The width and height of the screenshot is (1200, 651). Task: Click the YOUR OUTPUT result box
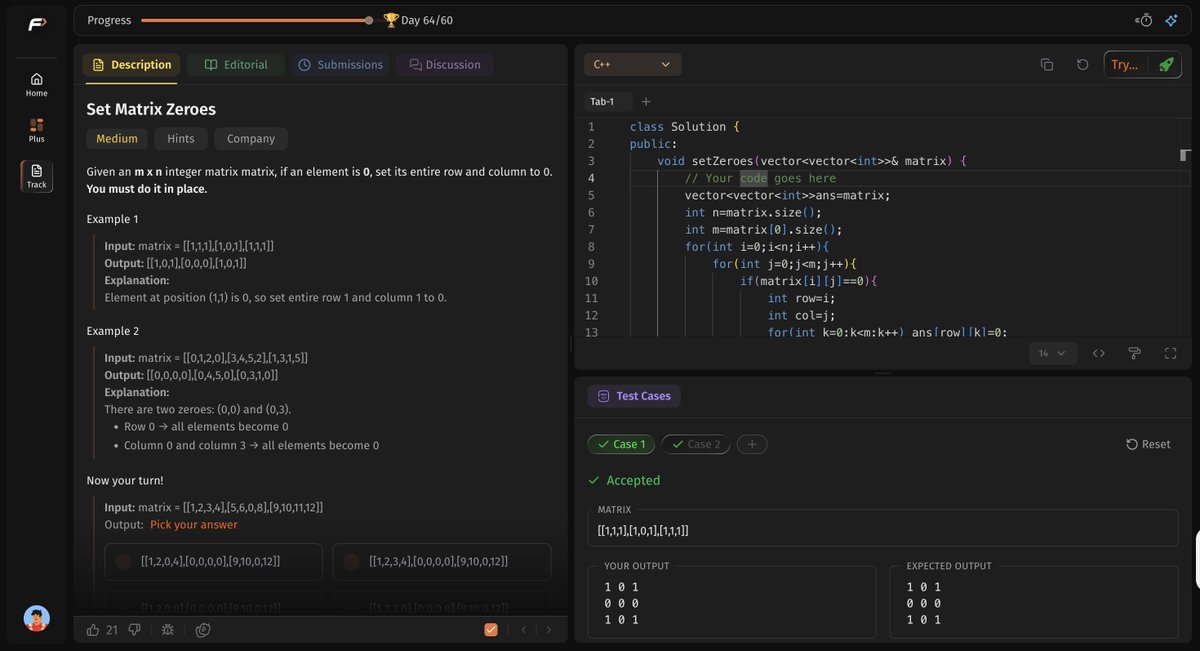731,602
